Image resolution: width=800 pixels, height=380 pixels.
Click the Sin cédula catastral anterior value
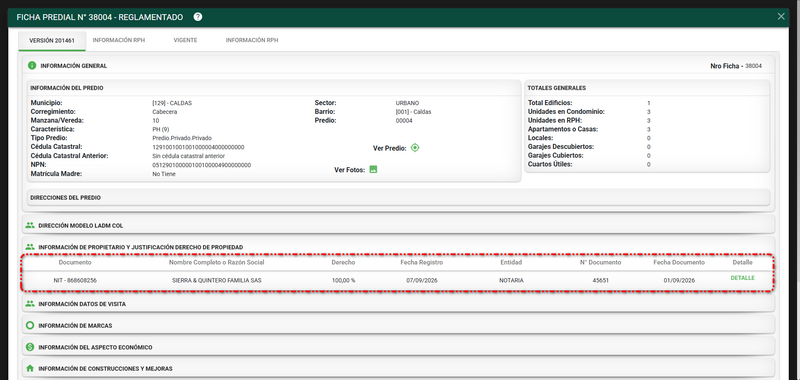coord(188,156)
